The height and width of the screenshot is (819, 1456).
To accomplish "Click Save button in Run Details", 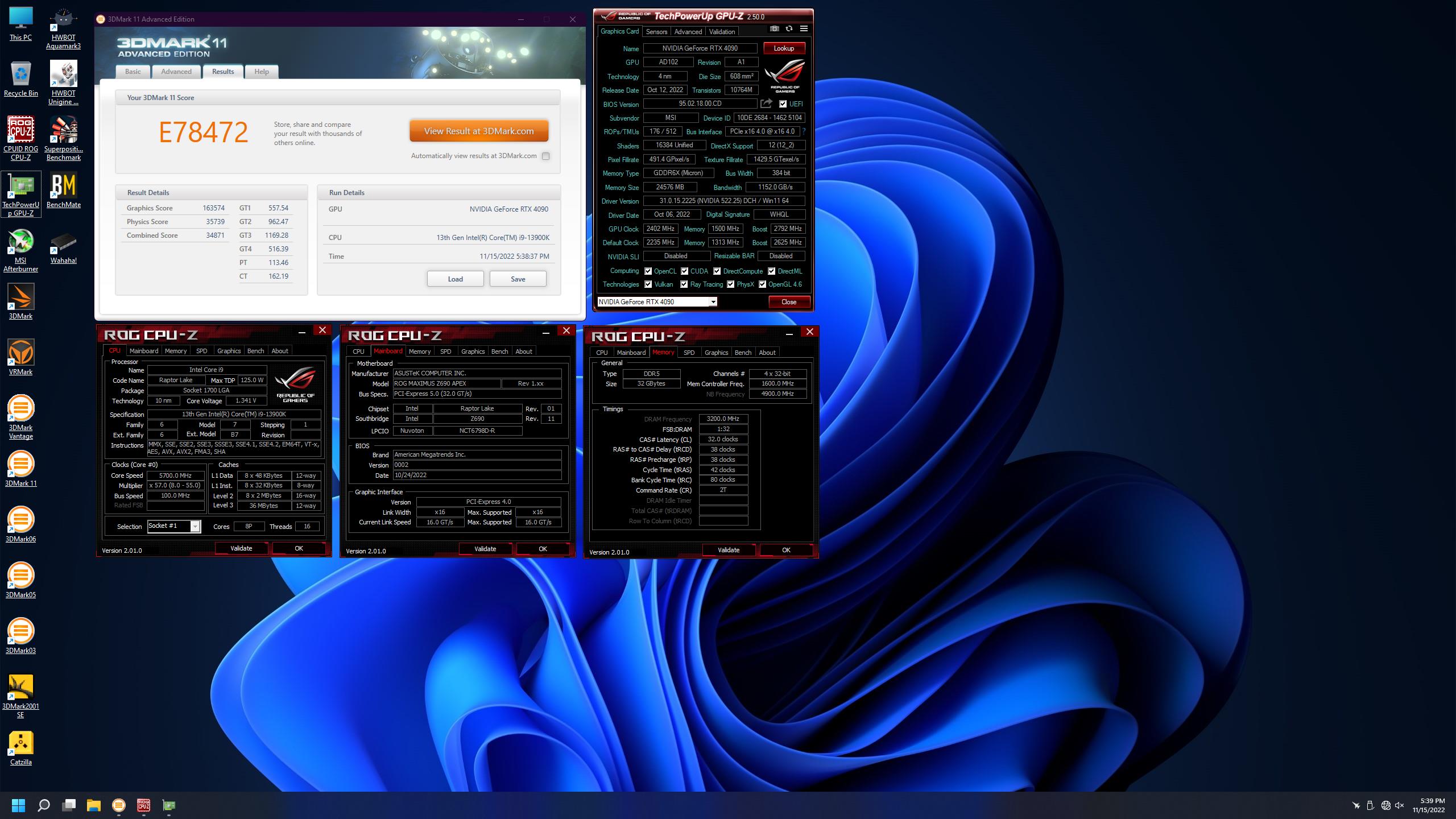I will click(x=518, y=279).
